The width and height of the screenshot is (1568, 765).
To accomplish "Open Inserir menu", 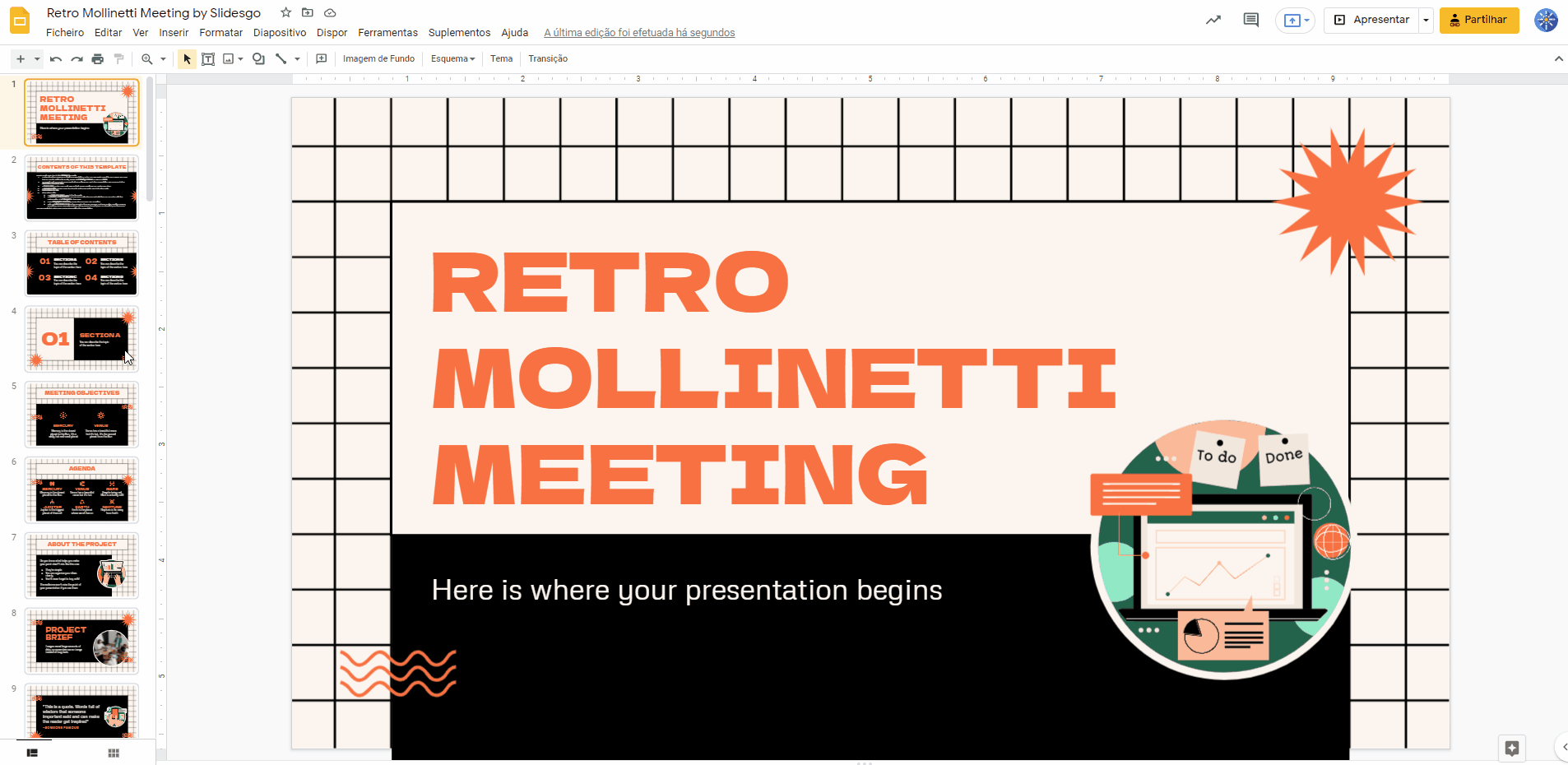I will pyautogui.click(x=174, y=33).
